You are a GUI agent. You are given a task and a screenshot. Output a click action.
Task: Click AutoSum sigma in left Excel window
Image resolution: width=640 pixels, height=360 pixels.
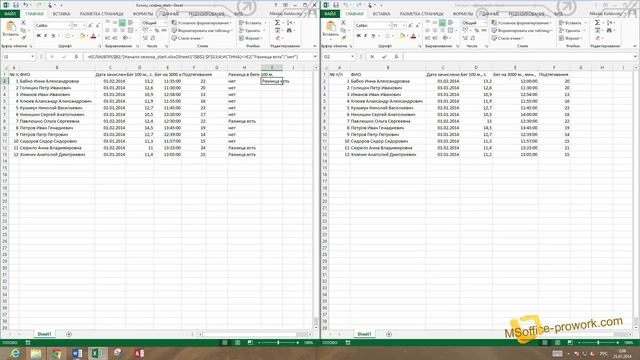[278, 23]
